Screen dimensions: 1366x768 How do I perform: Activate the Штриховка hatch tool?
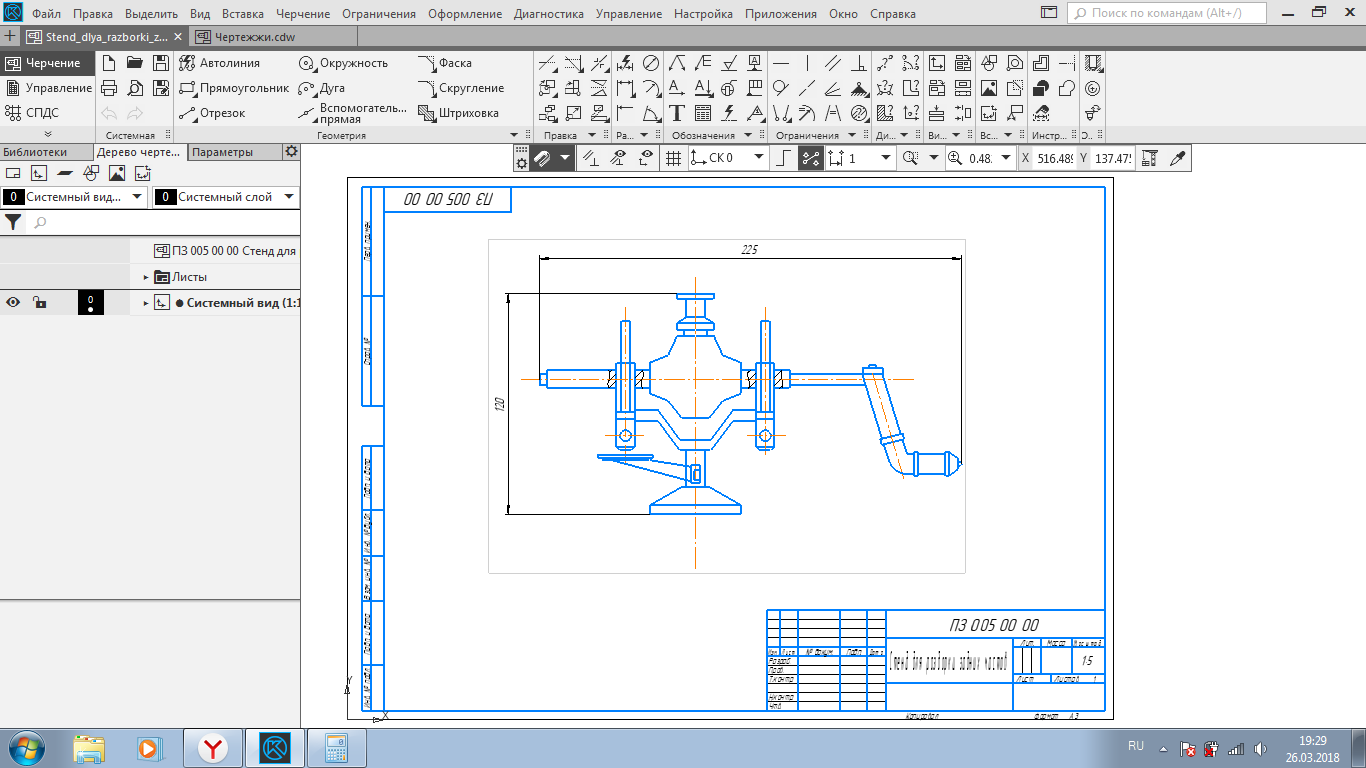[459, 113]
